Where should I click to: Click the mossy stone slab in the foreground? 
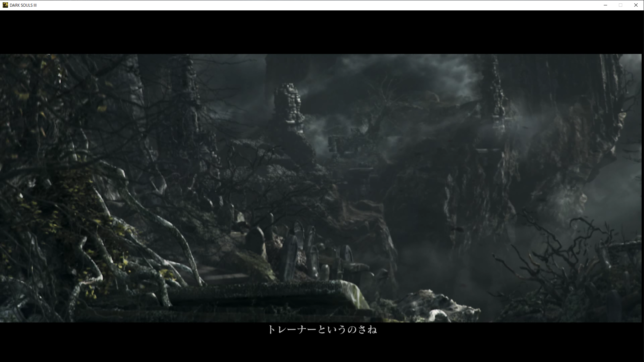pos(267,297)
